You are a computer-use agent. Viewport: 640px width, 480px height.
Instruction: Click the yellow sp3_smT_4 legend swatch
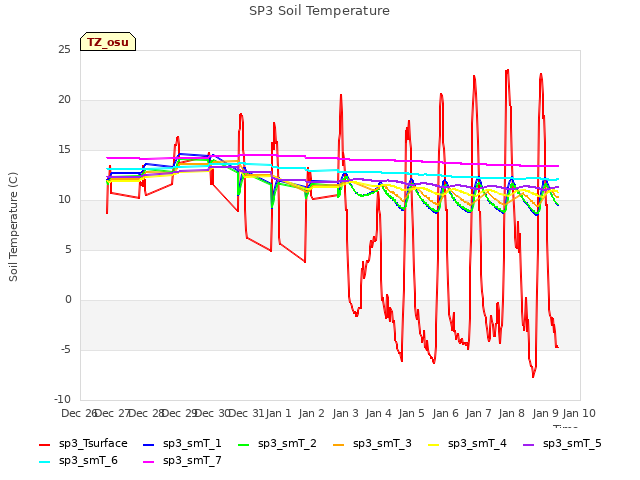pyautogui.click(x=434, y=444)
